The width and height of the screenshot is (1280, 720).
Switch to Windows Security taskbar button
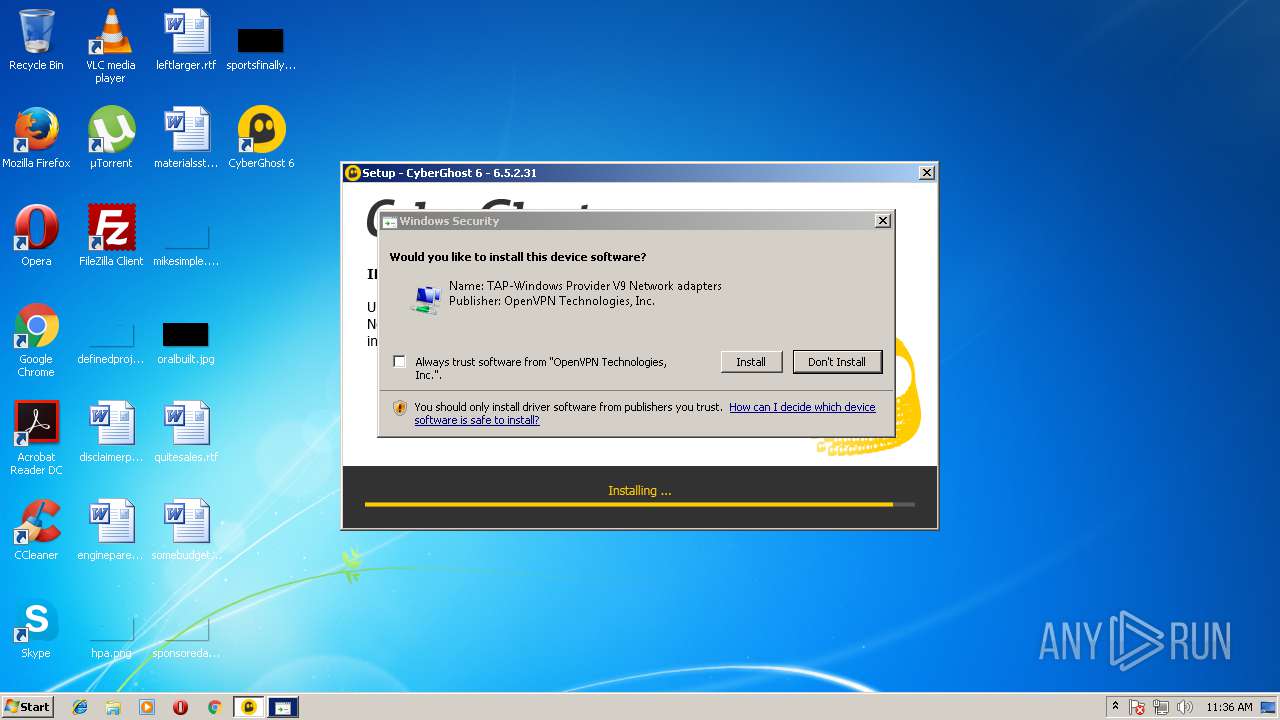(283, 707)
